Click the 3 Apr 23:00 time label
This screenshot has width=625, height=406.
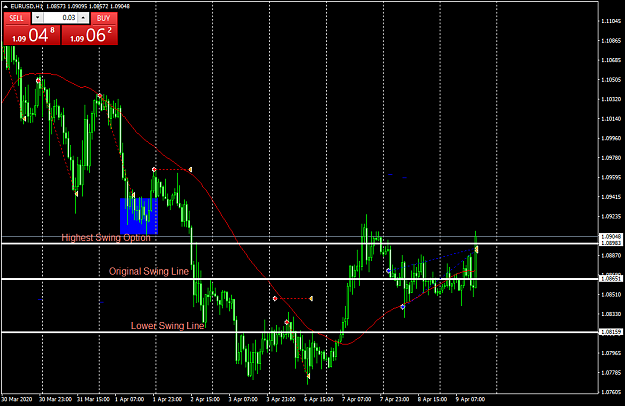(x=281, y=399)
